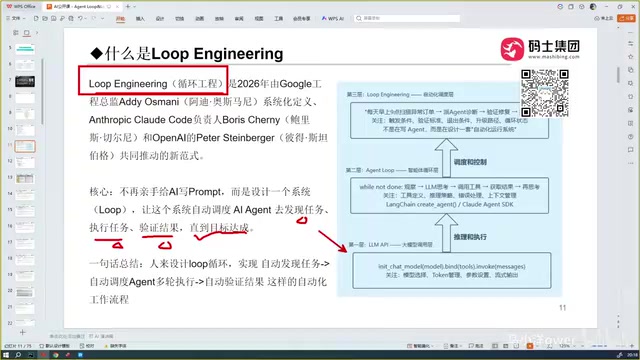Select the 工具 (Tools) ribbon tab
Viewport: 640px width, 360px height.
[278, 19]
